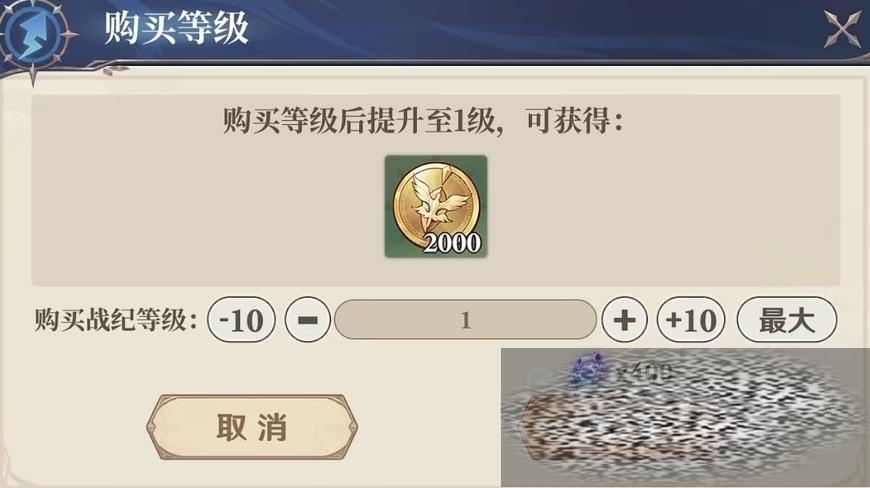Add ten levels with the +10 button
Screen dimensions: 870x488
pos(691,320)
